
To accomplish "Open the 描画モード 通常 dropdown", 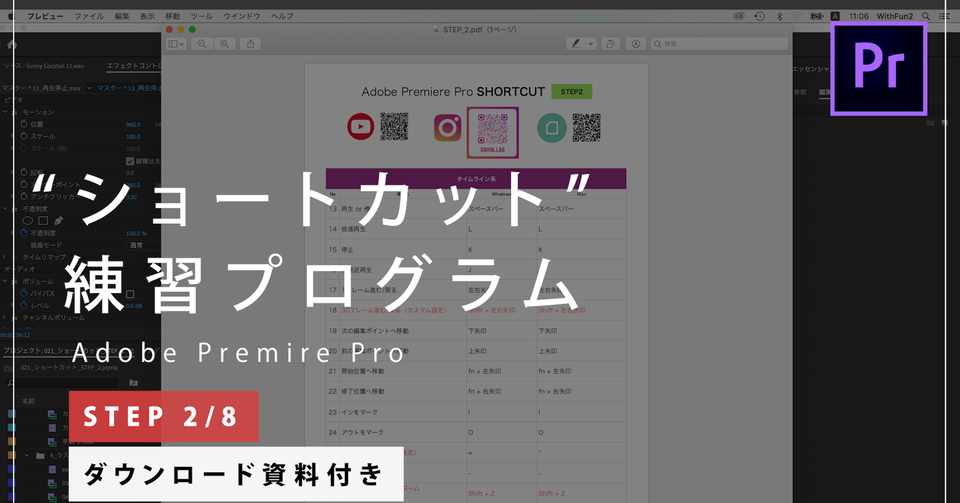I will pos(137,245).
